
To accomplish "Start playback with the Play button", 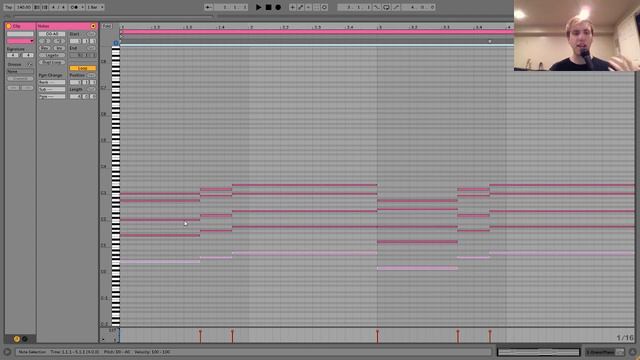I will [x=258, y=7].
